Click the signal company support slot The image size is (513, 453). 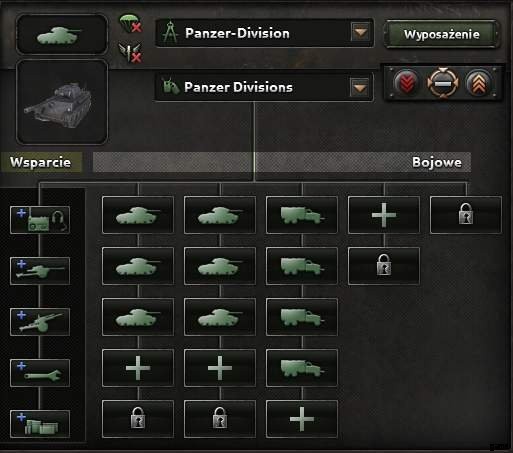40,220
